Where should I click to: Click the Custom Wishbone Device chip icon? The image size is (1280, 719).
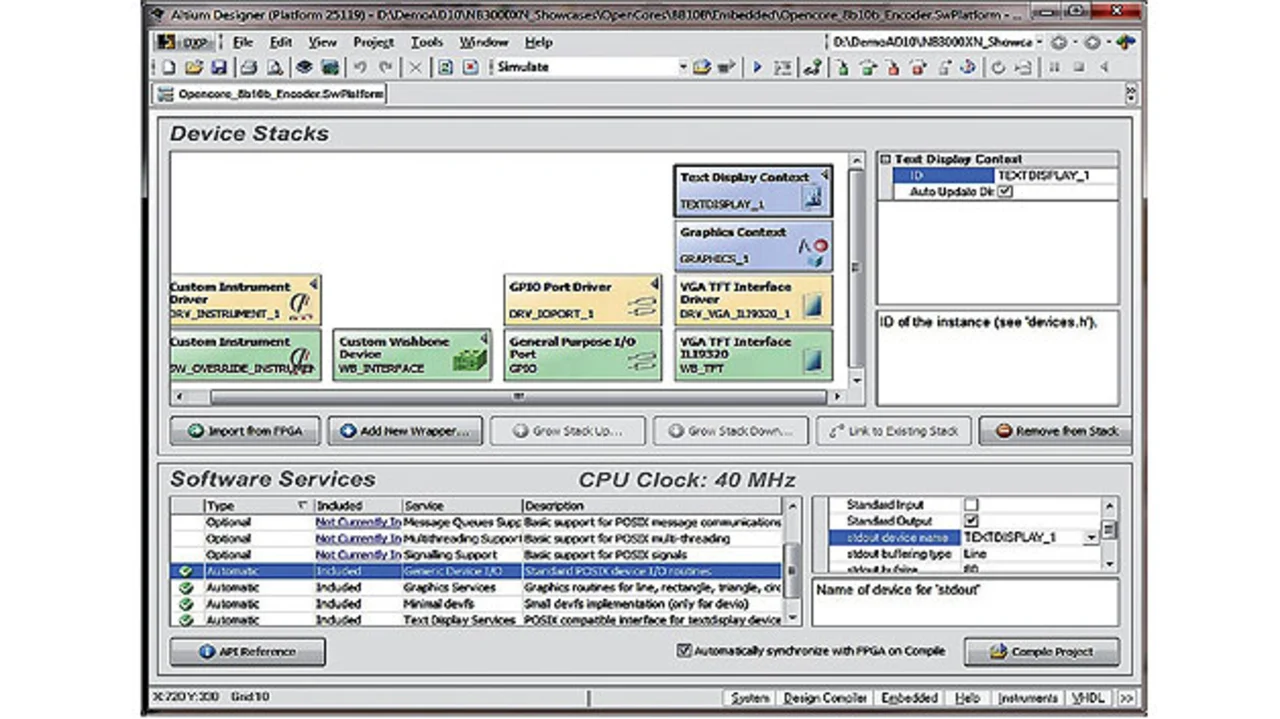(x=468, y=360)
